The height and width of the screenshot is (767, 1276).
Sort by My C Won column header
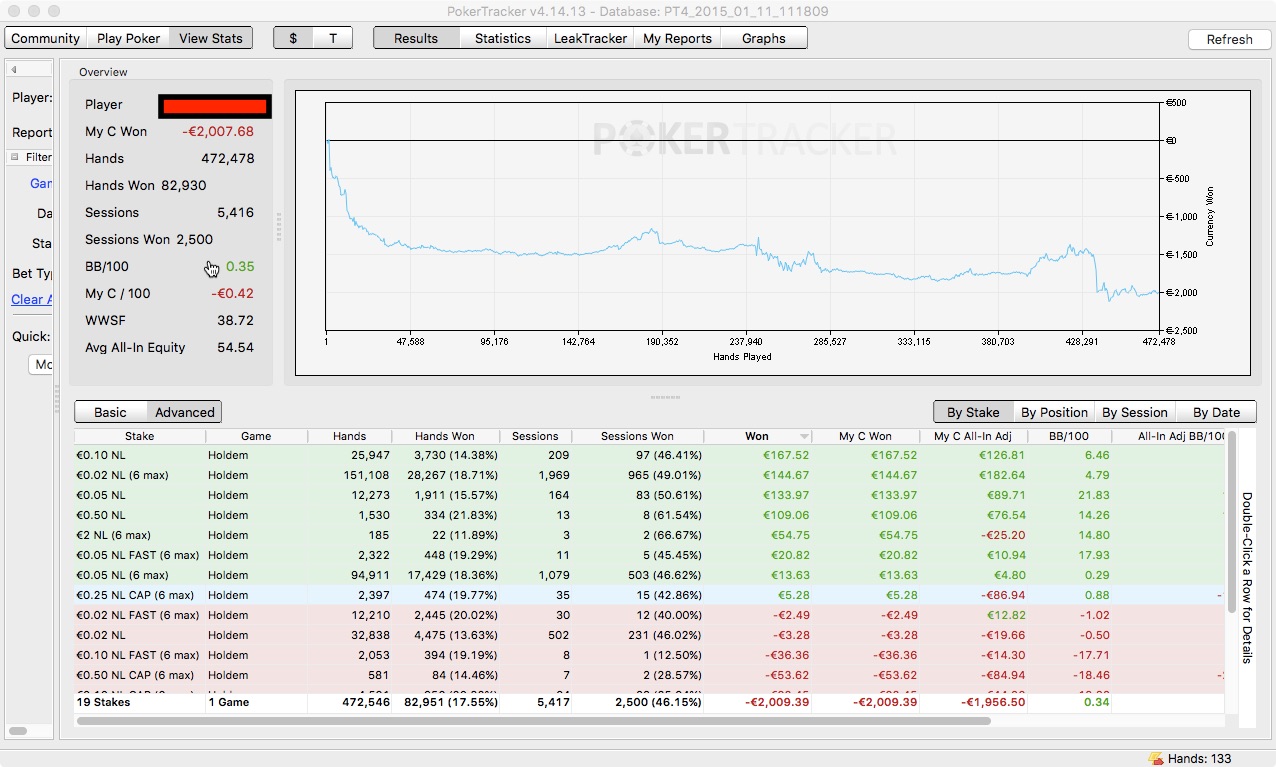tap(866, 436)
